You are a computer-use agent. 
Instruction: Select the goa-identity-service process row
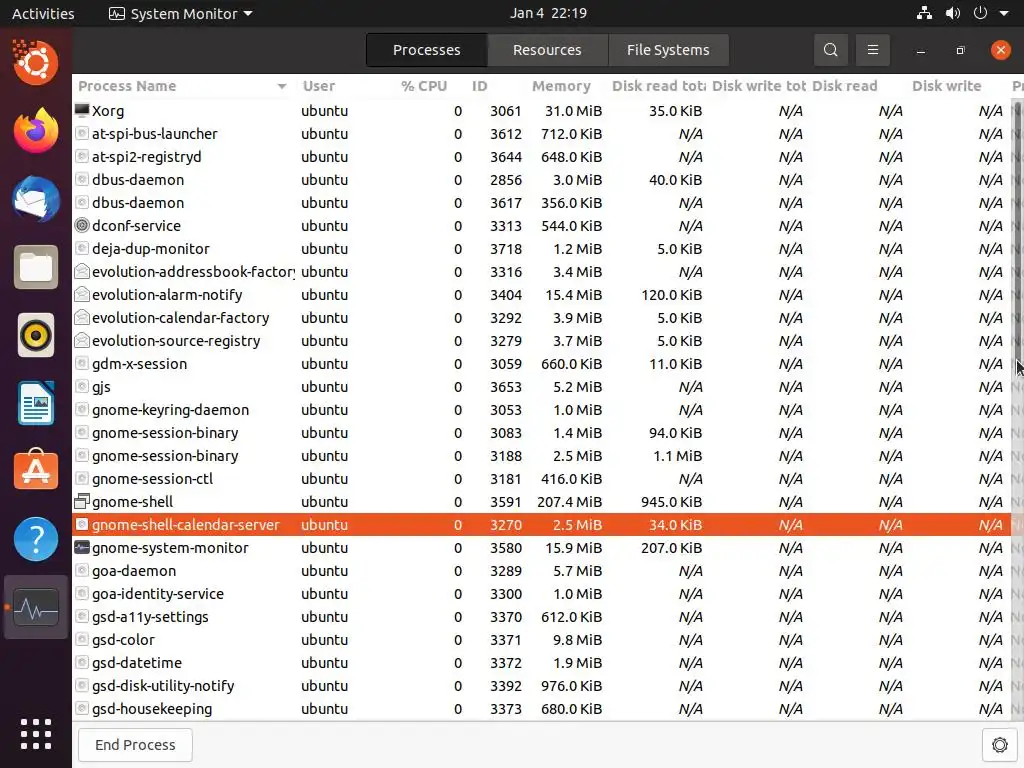541,594
